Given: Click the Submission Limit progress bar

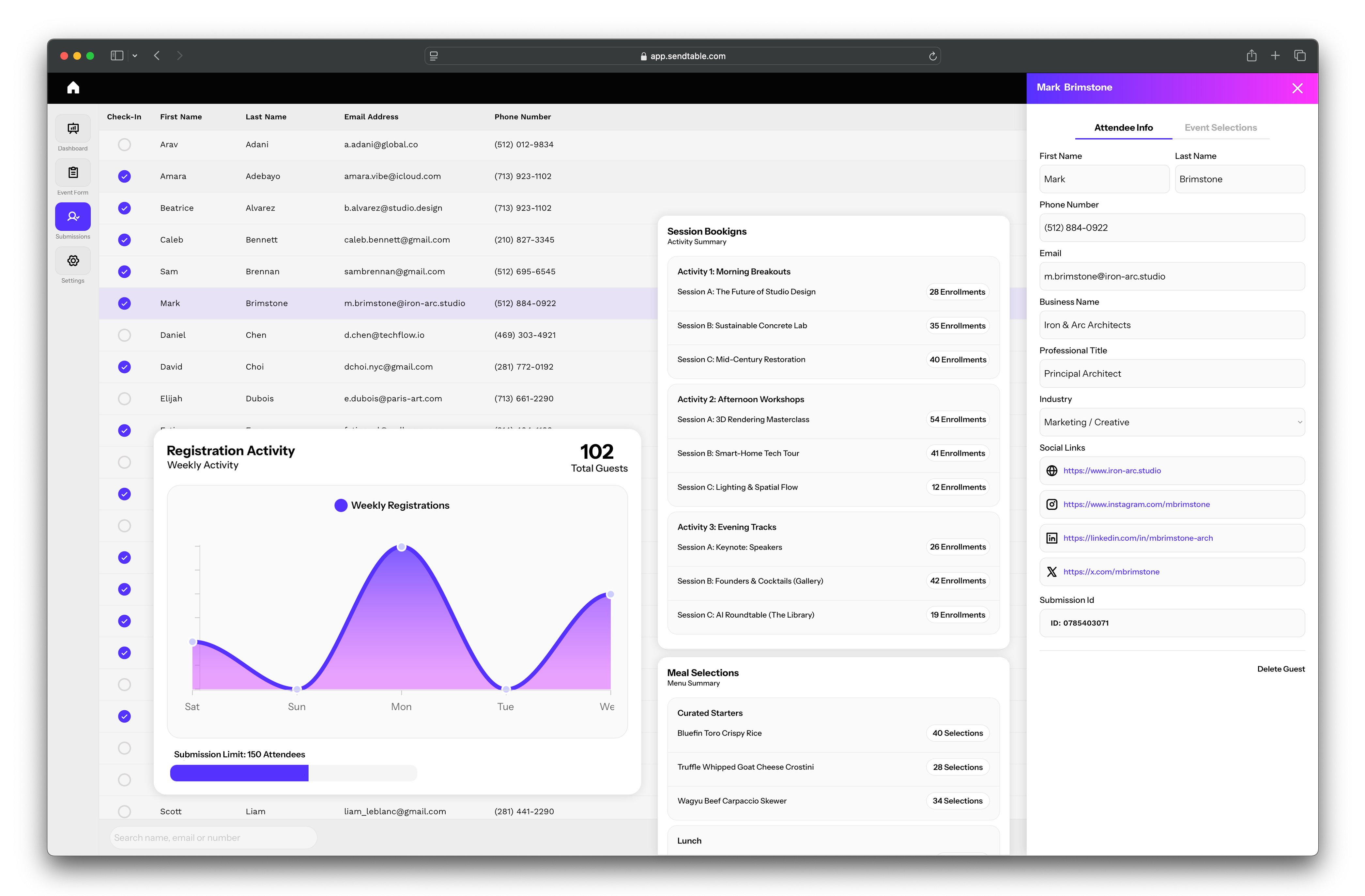Looking at the screenshot, I should [x=293, y=773].
